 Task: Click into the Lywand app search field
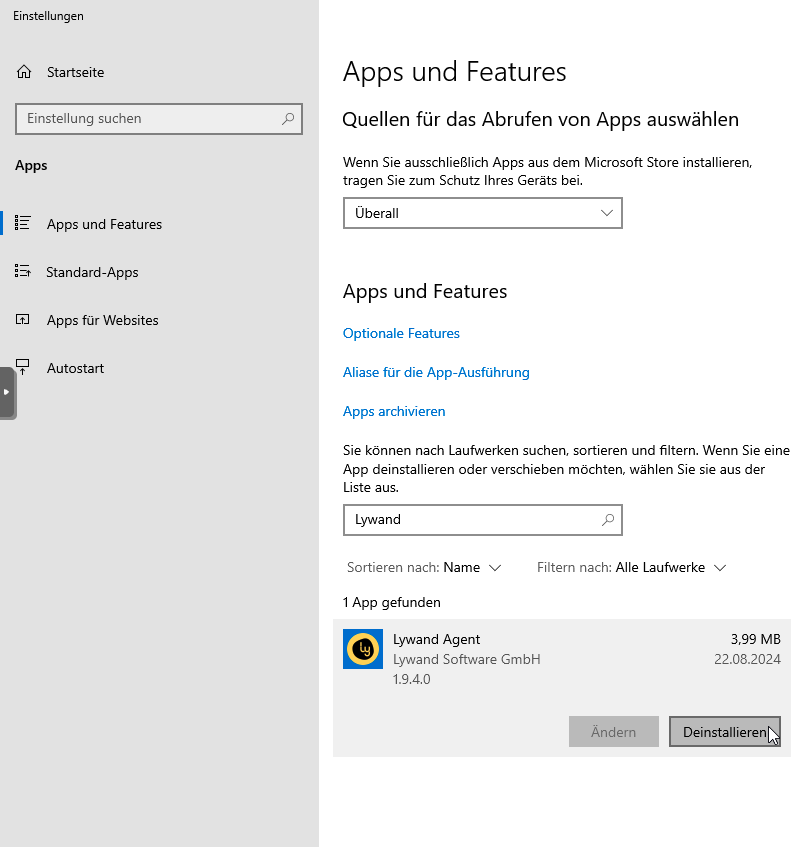(483, 520)
